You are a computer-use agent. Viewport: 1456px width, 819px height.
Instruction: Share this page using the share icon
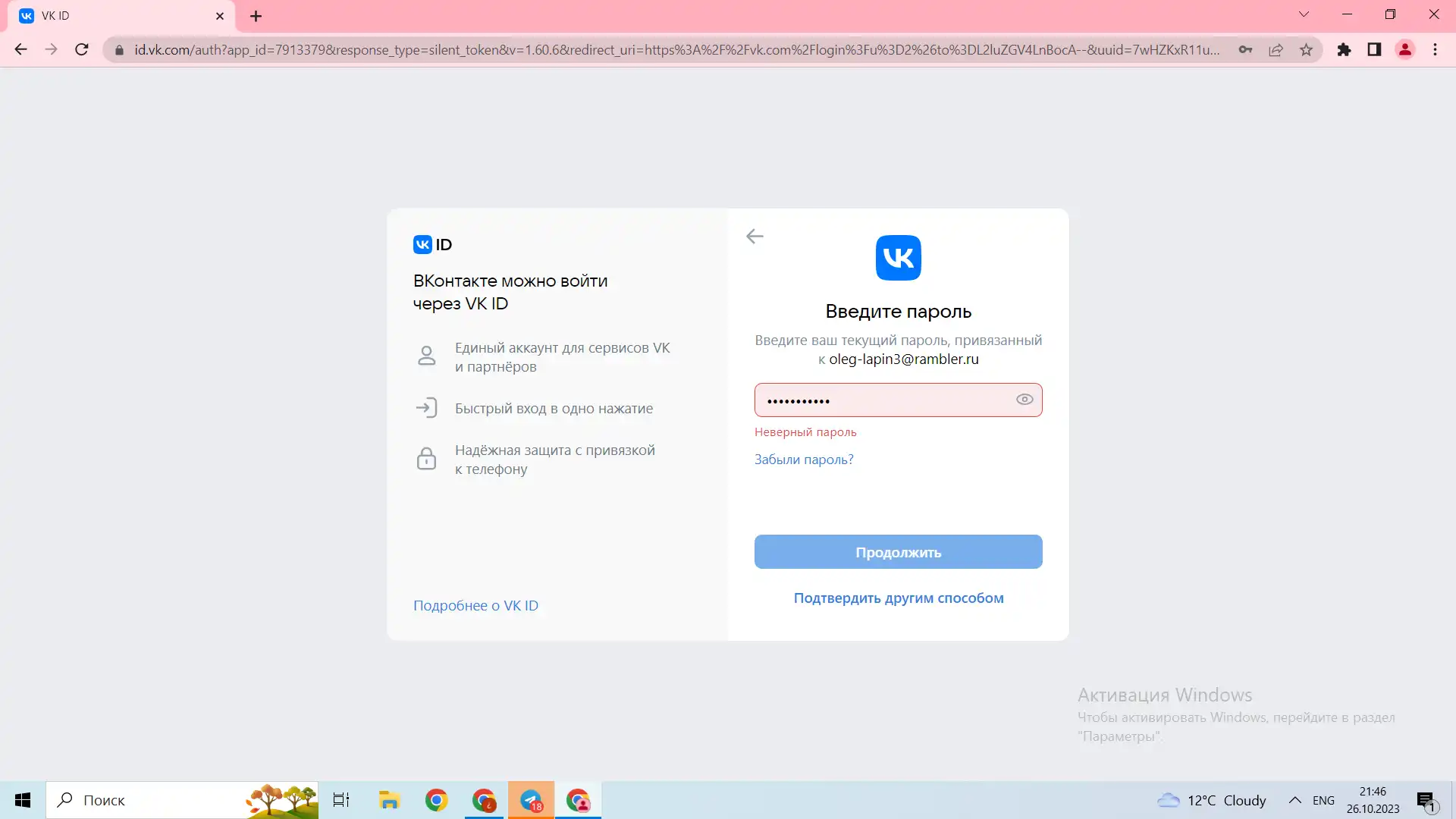point(1276,50)
